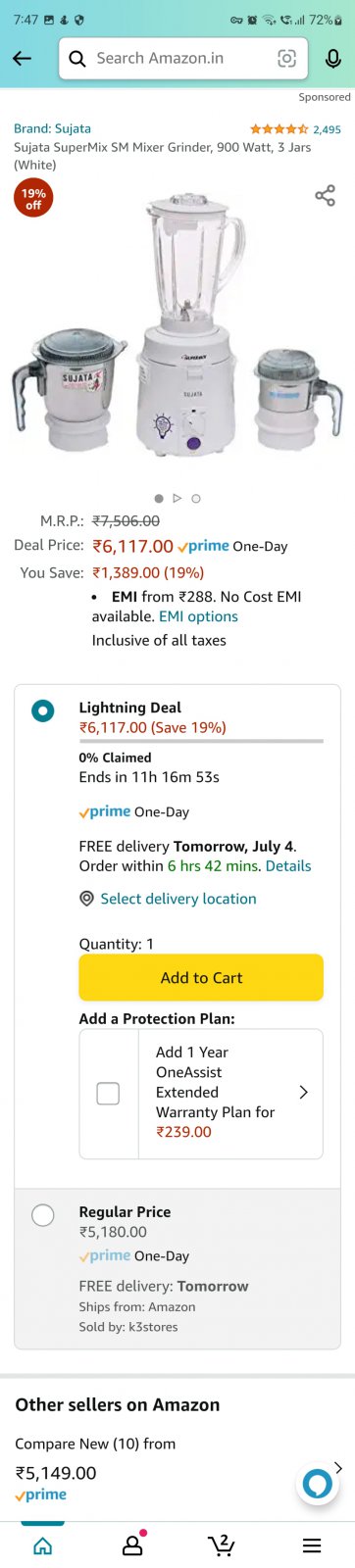
Task: Expand warranty plan details chevron
Action: point(303,1092)
